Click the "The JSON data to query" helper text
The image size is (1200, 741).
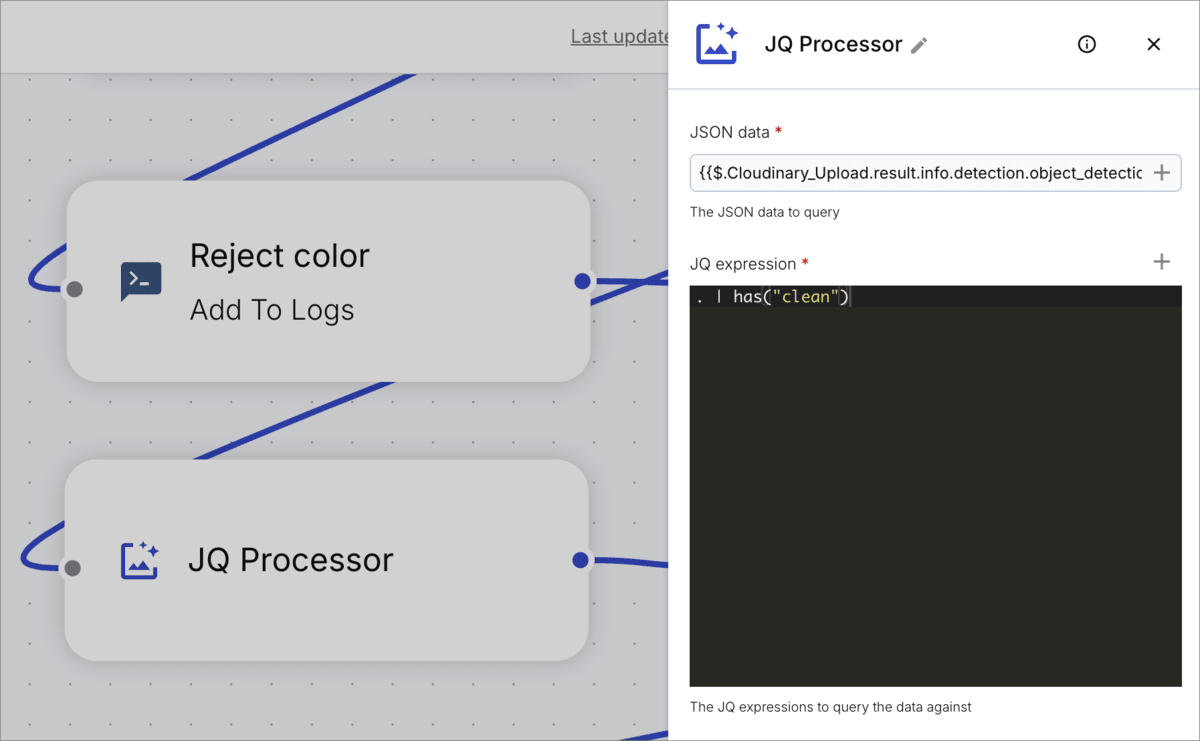(765, 212)
